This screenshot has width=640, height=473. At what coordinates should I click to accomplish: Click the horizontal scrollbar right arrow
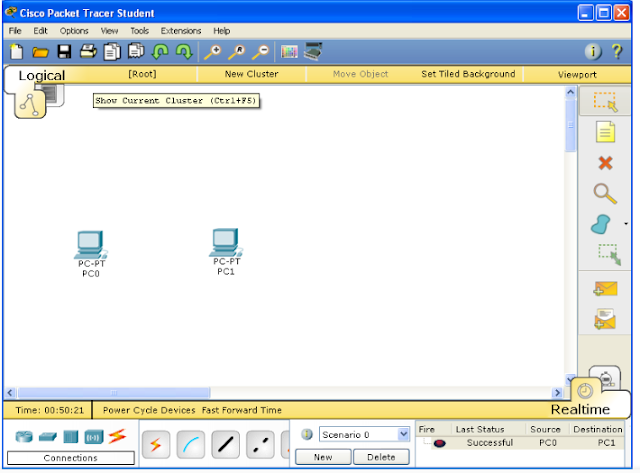point(557,393)
